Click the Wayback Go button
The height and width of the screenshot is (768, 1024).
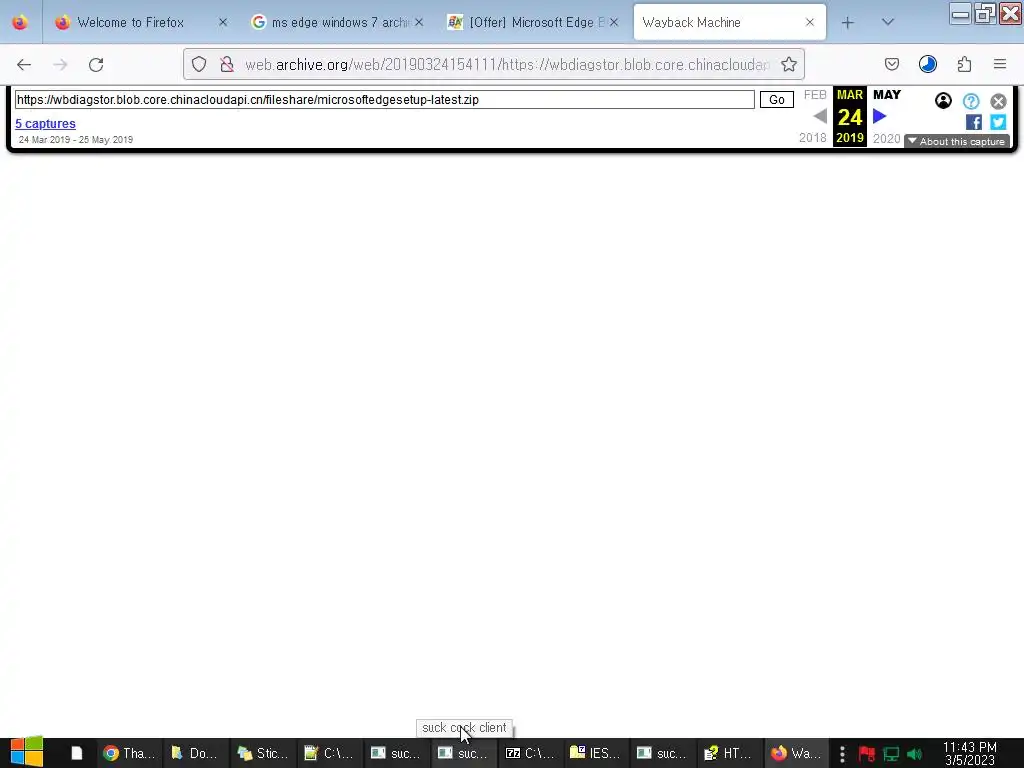(x=776, y=99)
